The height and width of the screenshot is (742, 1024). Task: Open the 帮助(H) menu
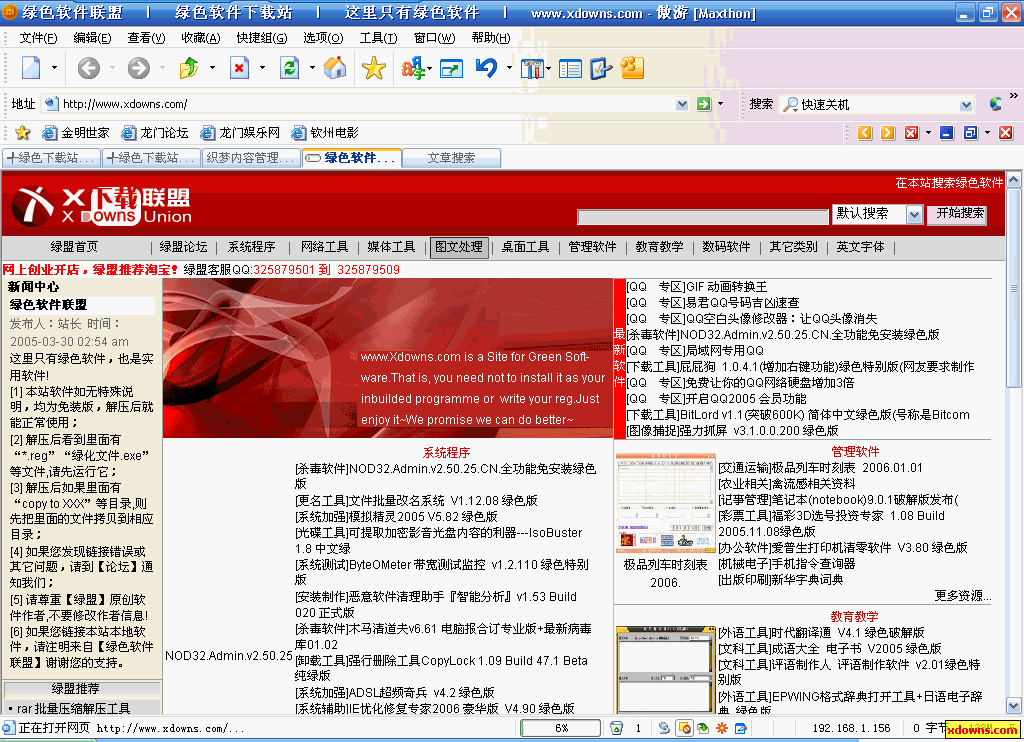(x=490, y=38)
